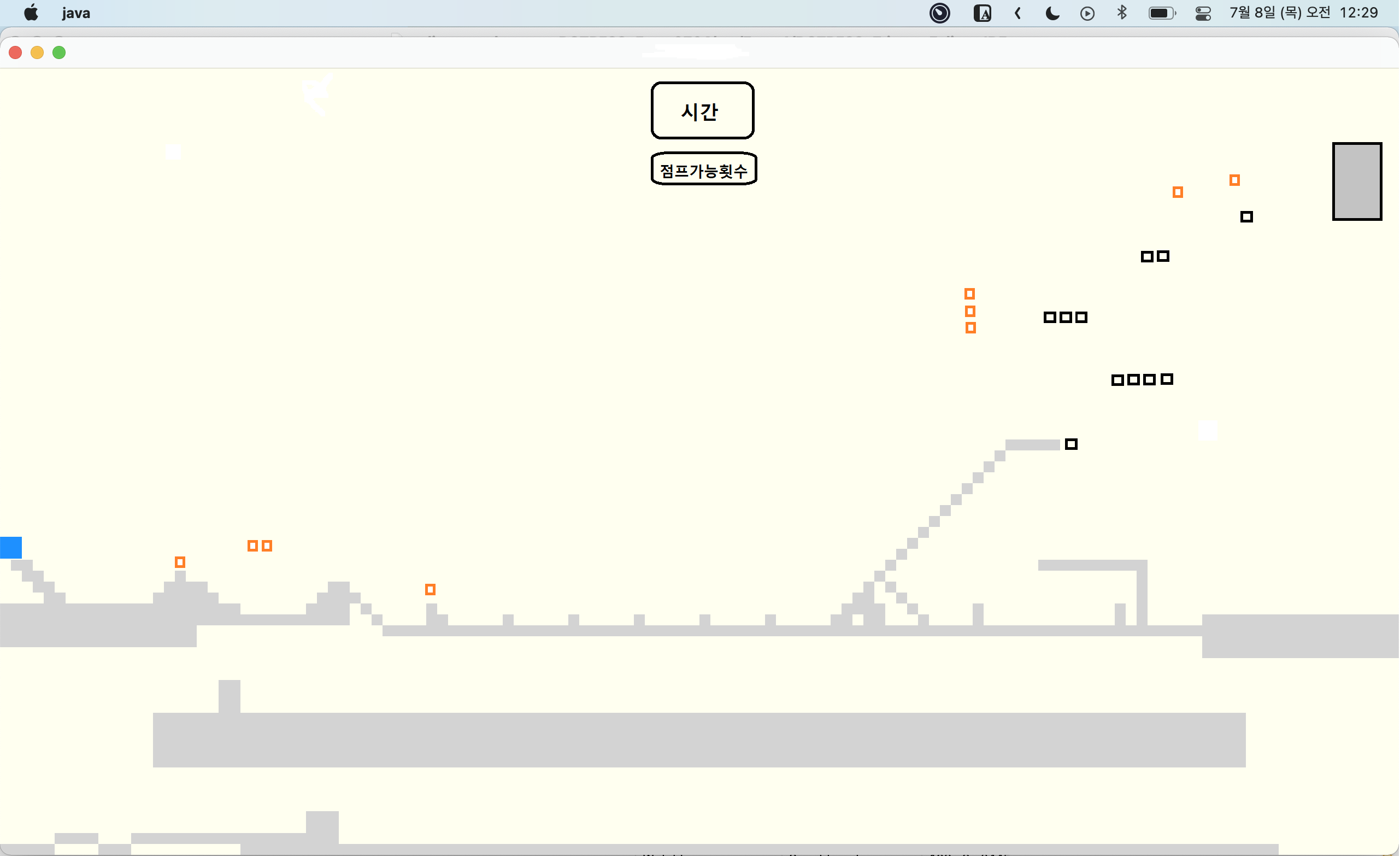
Task: Click the blue player square
Action: click(11, 547)
